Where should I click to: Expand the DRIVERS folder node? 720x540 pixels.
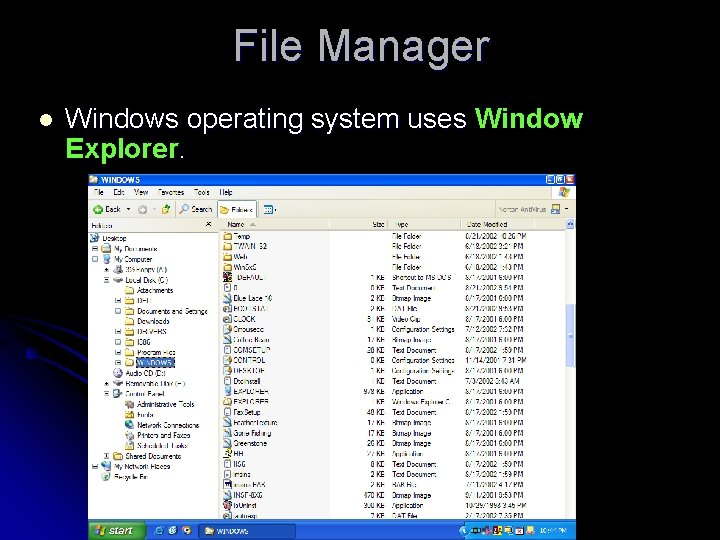(x=118, y=332)
